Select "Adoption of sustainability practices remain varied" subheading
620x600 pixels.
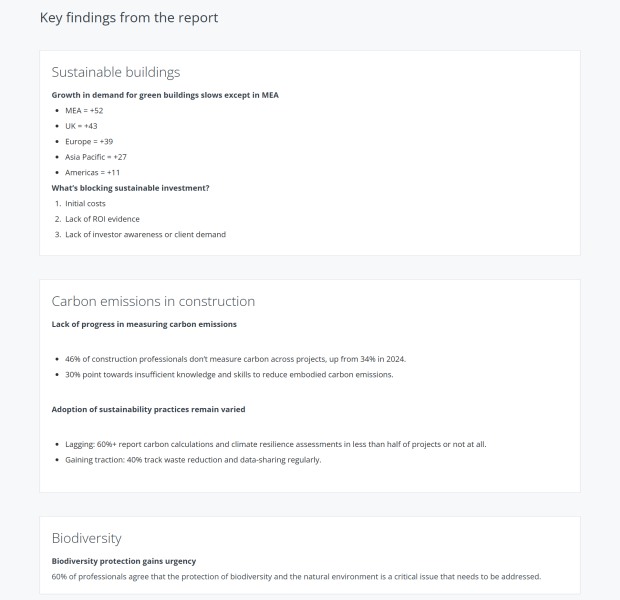148,409
